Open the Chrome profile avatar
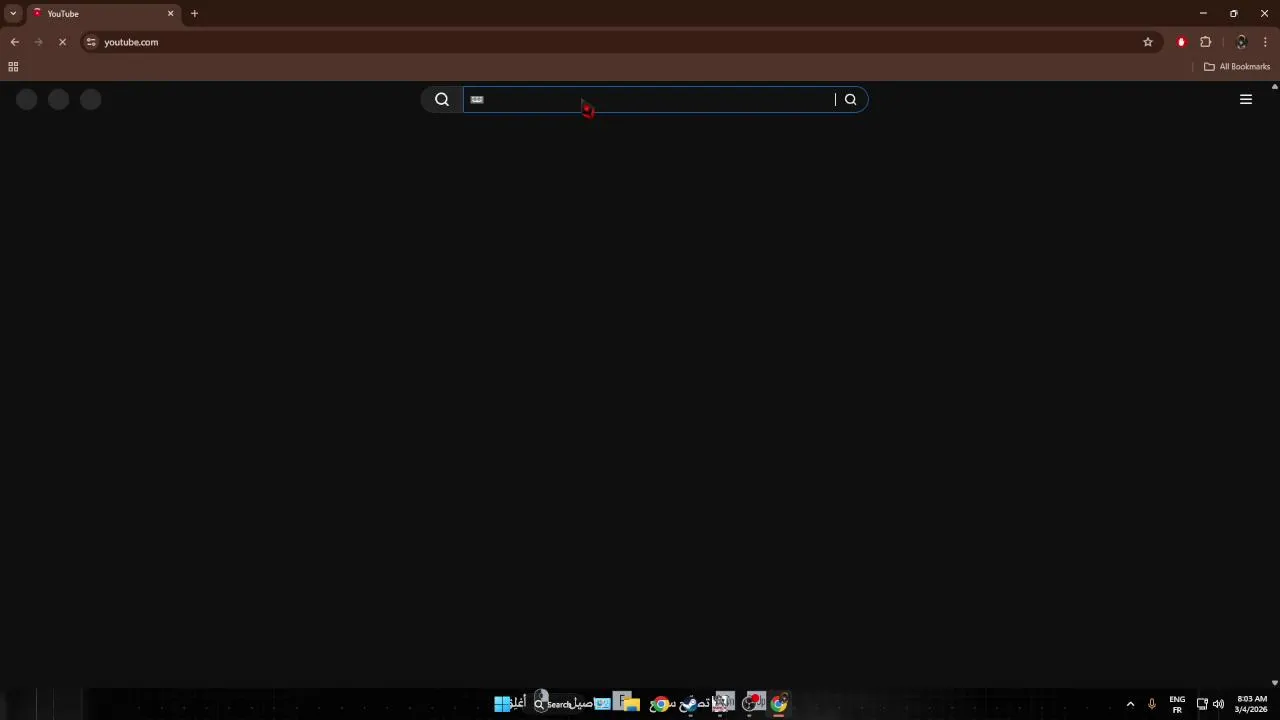This screenshot has width=1280, height=720. coord(1241,42)
